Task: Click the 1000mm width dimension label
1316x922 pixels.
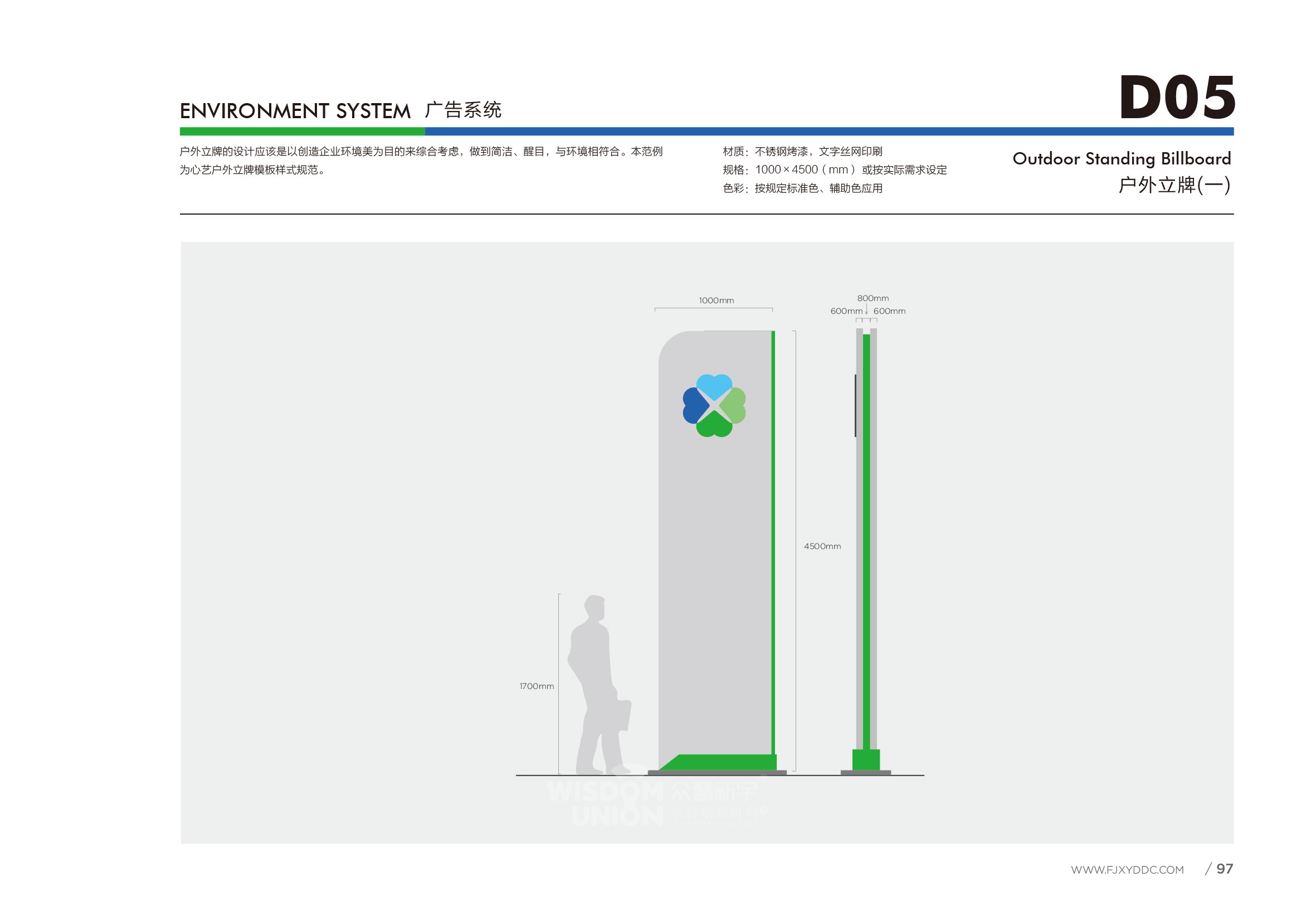Action: [717, 300]
